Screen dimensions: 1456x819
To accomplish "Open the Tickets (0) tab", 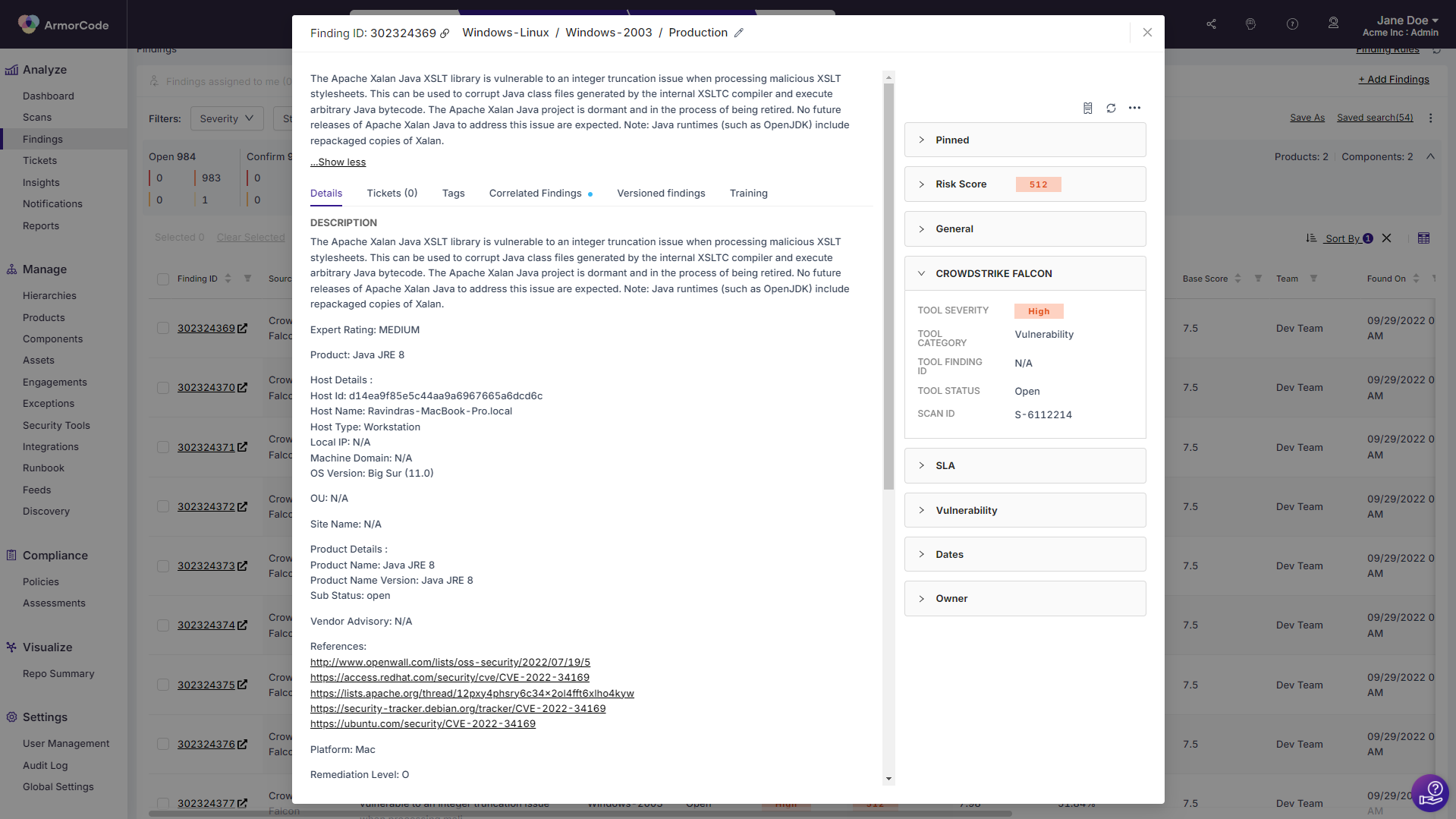I will (392, 193).
